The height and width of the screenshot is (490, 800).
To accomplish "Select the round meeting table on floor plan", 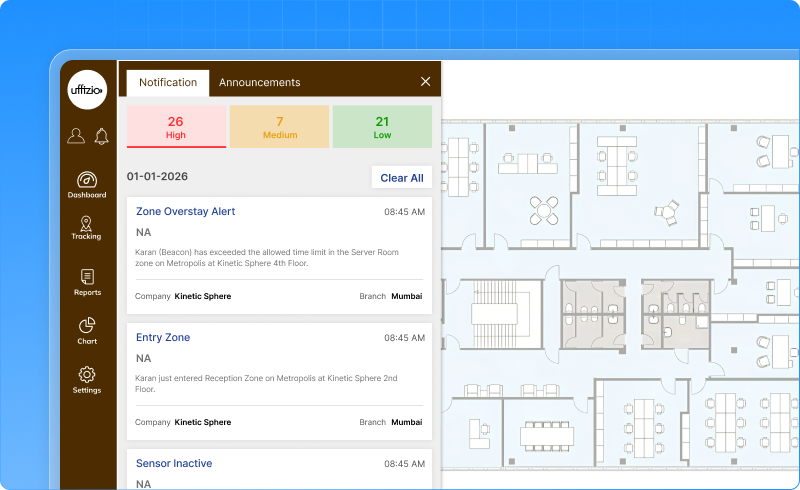I will tap(544, 209).
